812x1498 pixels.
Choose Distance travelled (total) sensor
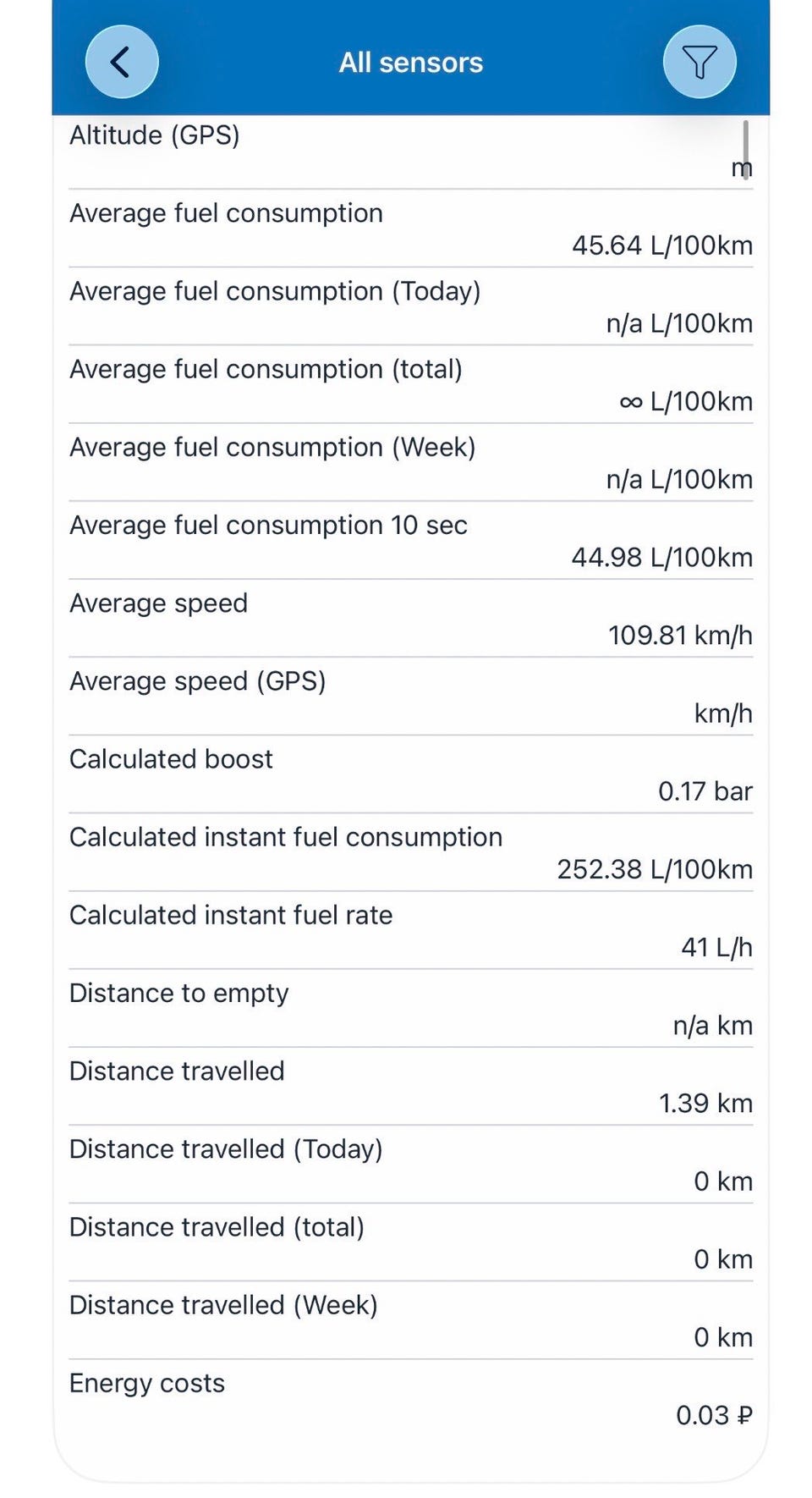[411, 1242]
